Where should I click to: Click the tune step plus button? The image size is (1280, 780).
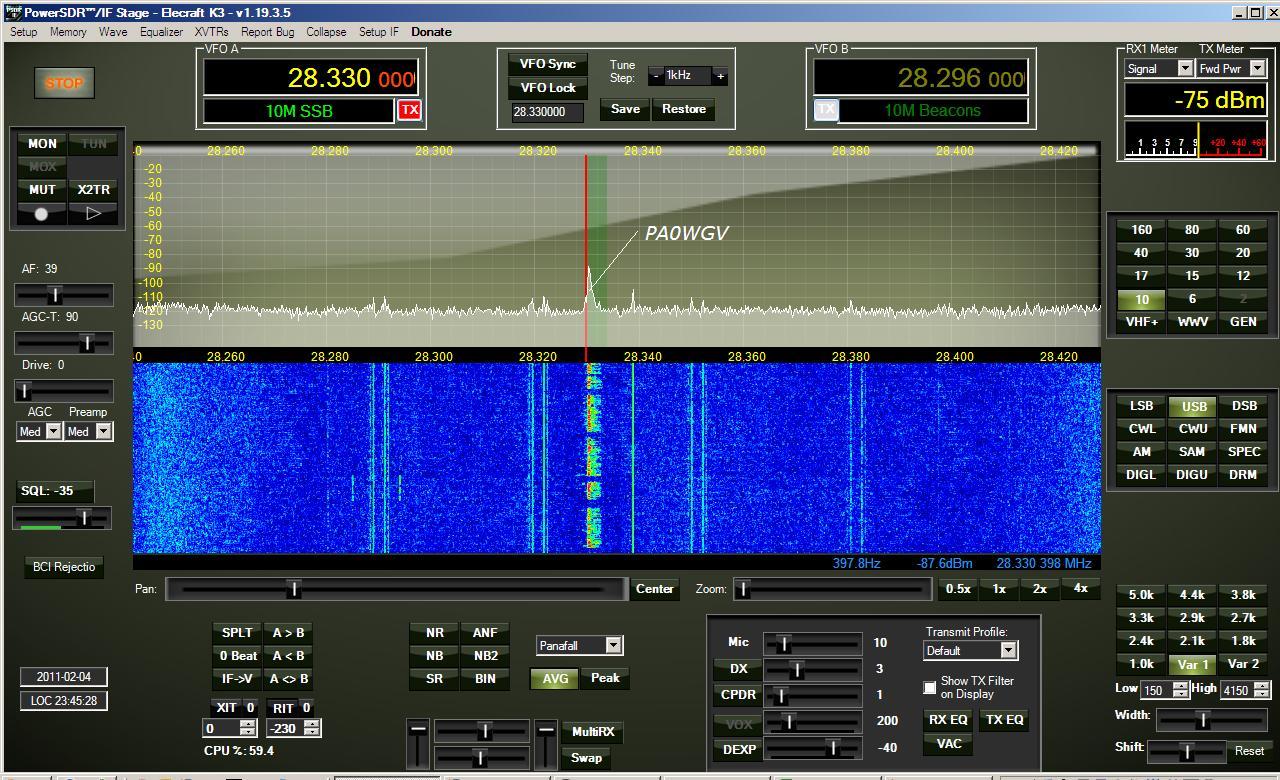[720, 76]
